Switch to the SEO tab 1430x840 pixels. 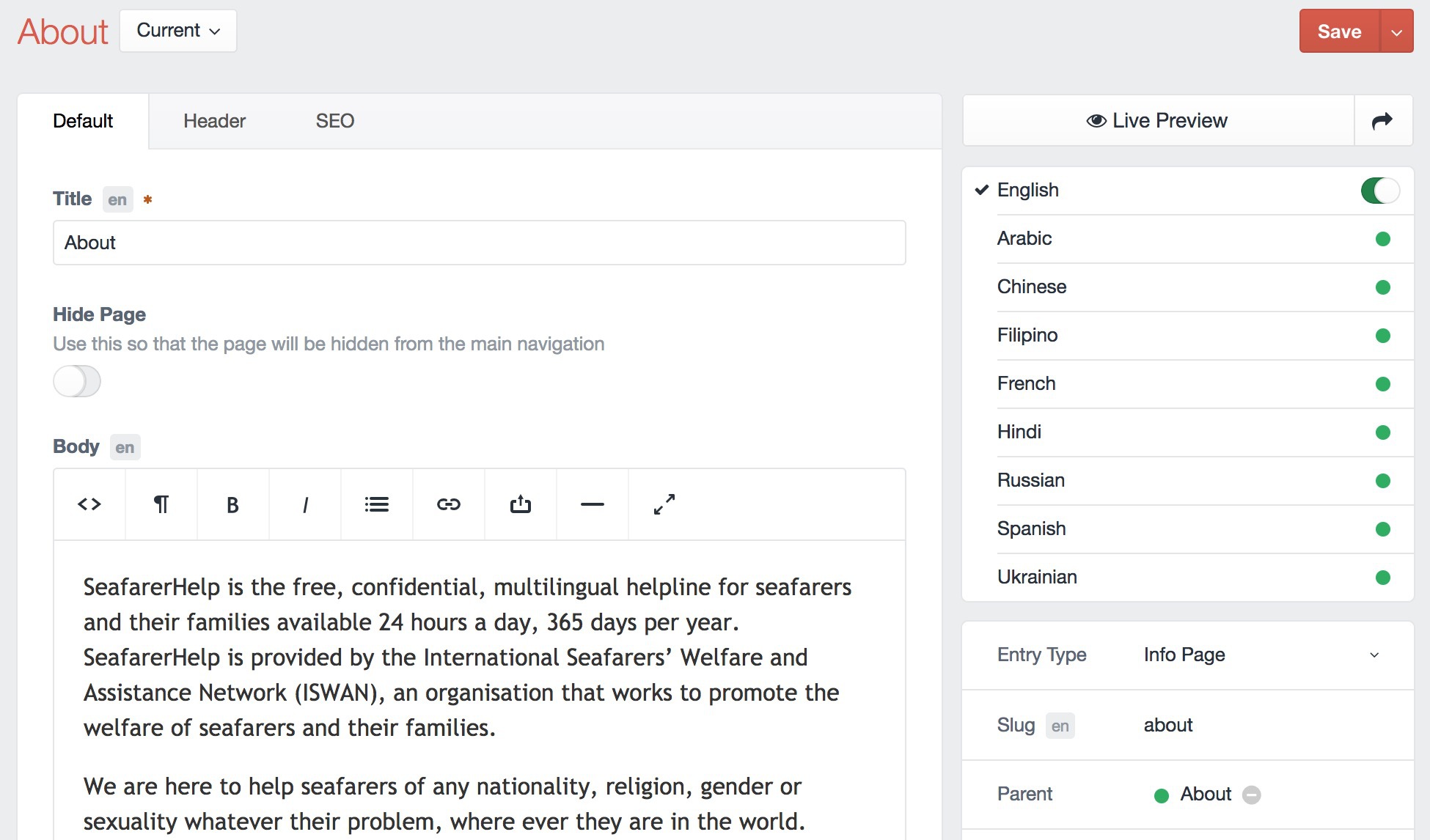coord(335,121)
